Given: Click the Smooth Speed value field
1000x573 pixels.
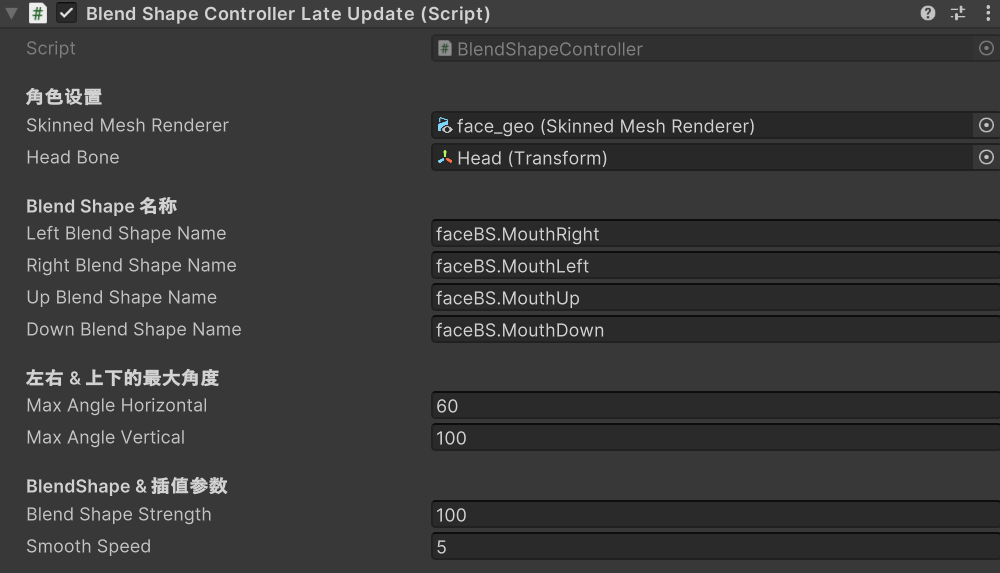Looking at the screenshot, I should click(x=716, y=546).
